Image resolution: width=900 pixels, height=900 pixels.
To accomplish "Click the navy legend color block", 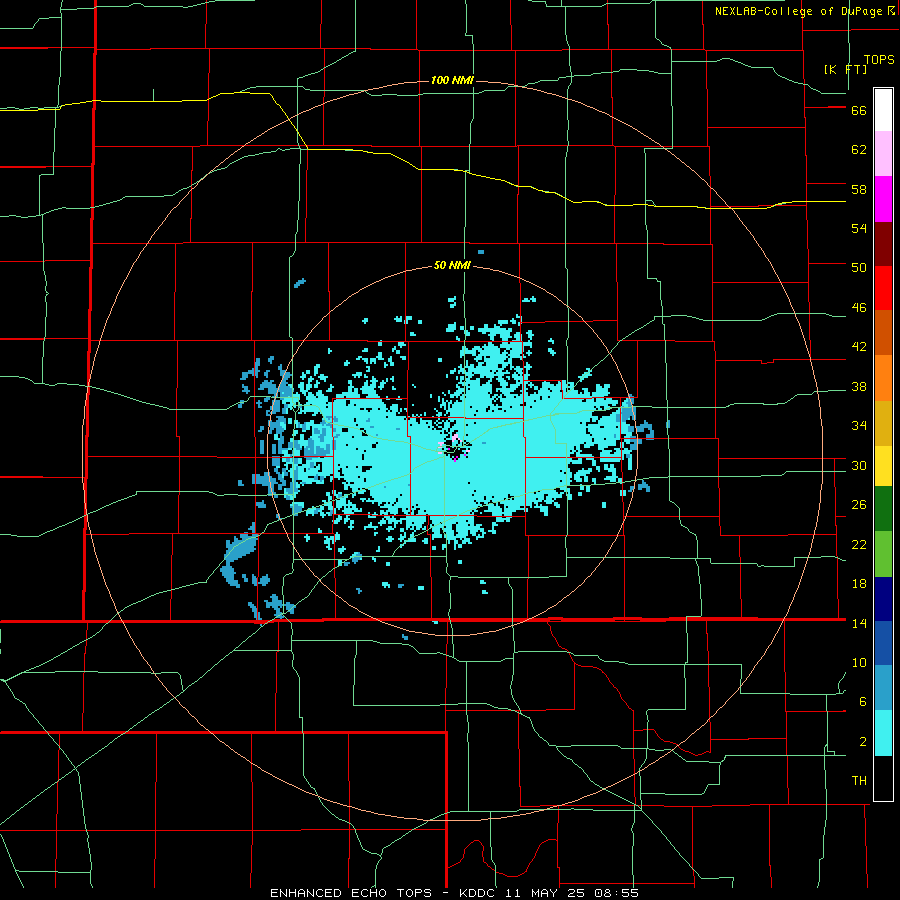I will point(883,599).
